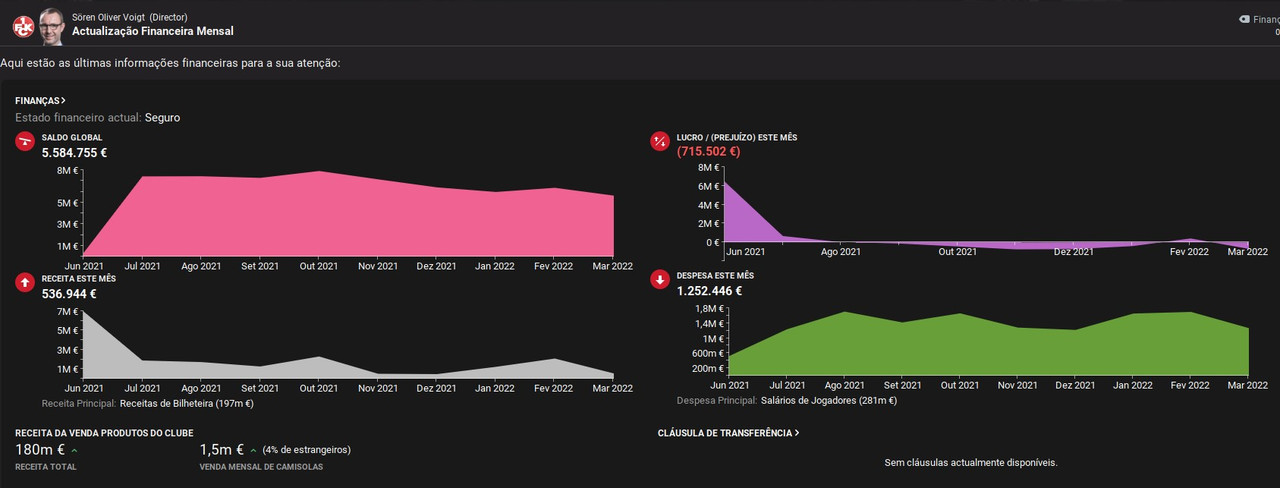1280x488 pixels.
Task: Click the 'Venda Mensal de Camisolas' label
Action: [x=261, y=467]
